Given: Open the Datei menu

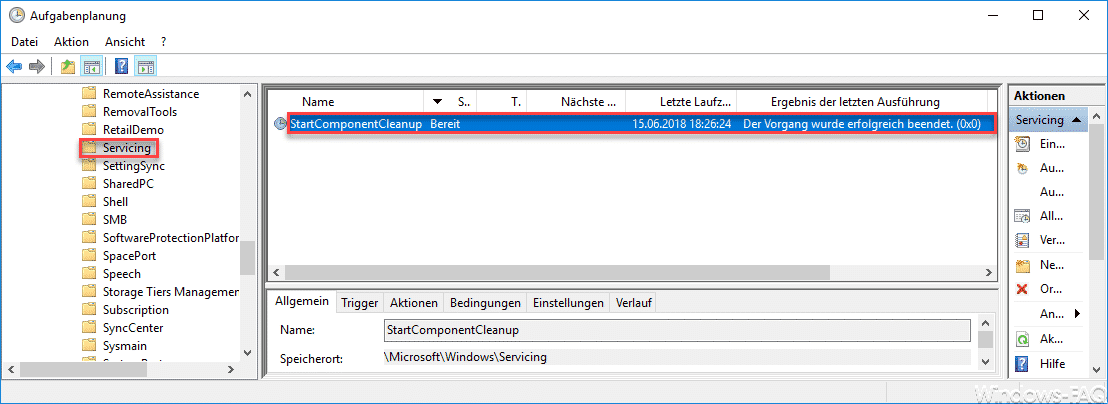Looking at the screenshot, I should click(25, 42).
